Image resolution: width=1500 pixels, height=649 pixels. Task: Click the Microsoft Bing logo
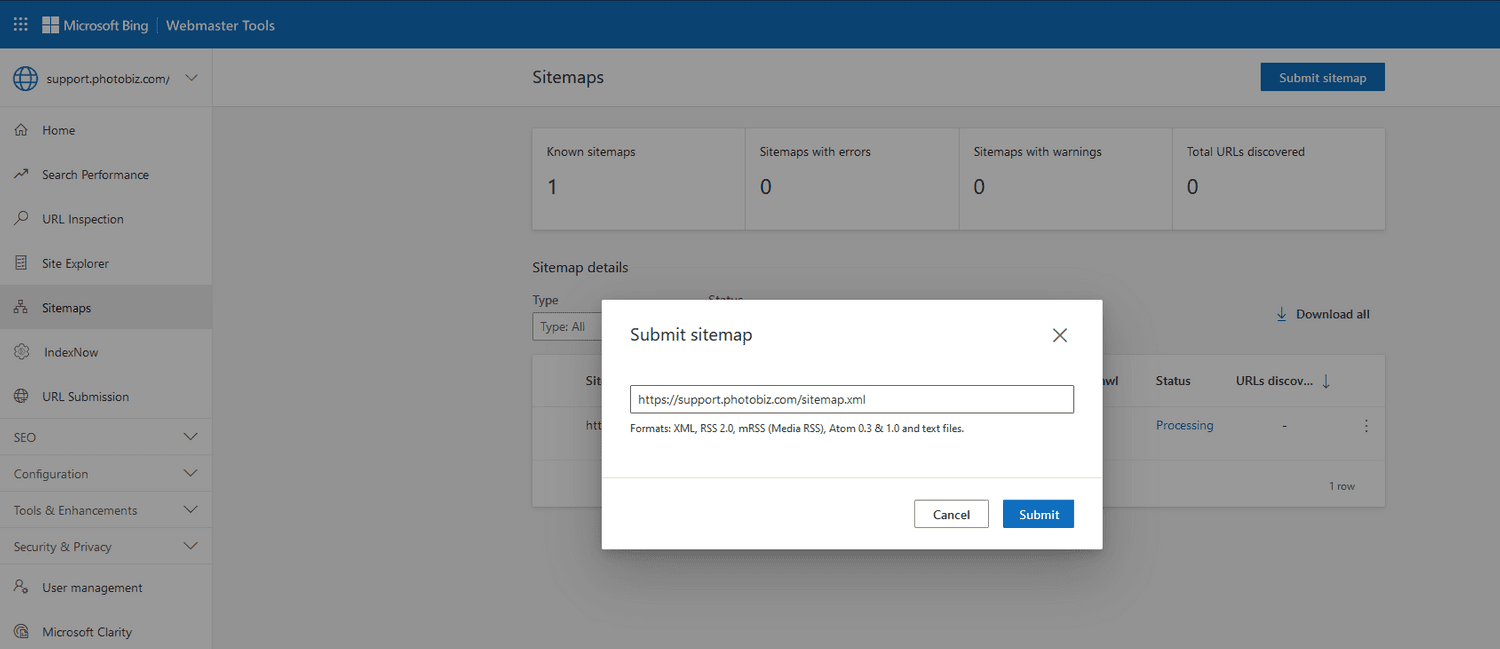click(x=95, y=24)
